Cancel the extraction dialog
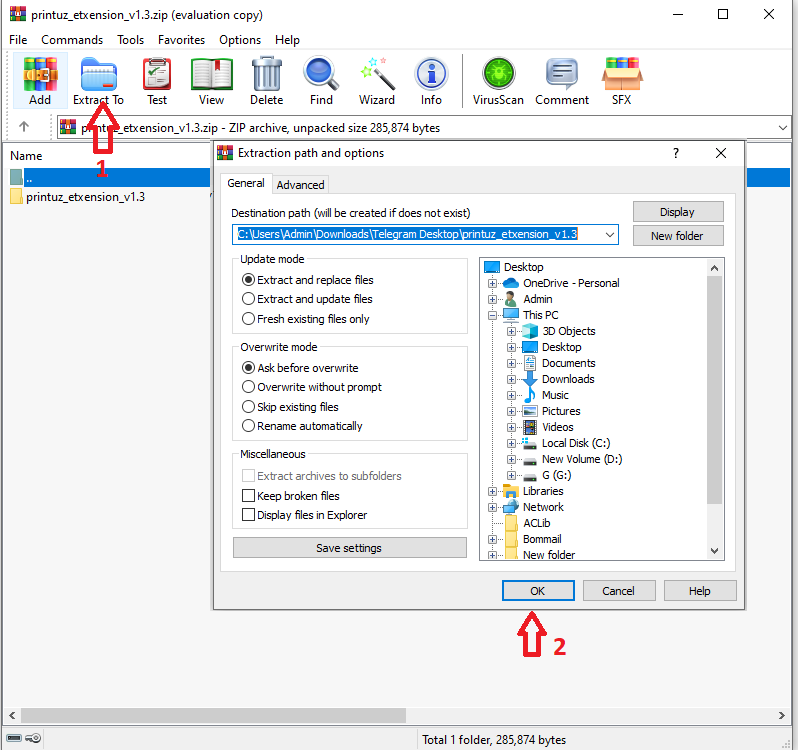The width and height of the screenshot is (801, 750). click(x=619, y=591)
